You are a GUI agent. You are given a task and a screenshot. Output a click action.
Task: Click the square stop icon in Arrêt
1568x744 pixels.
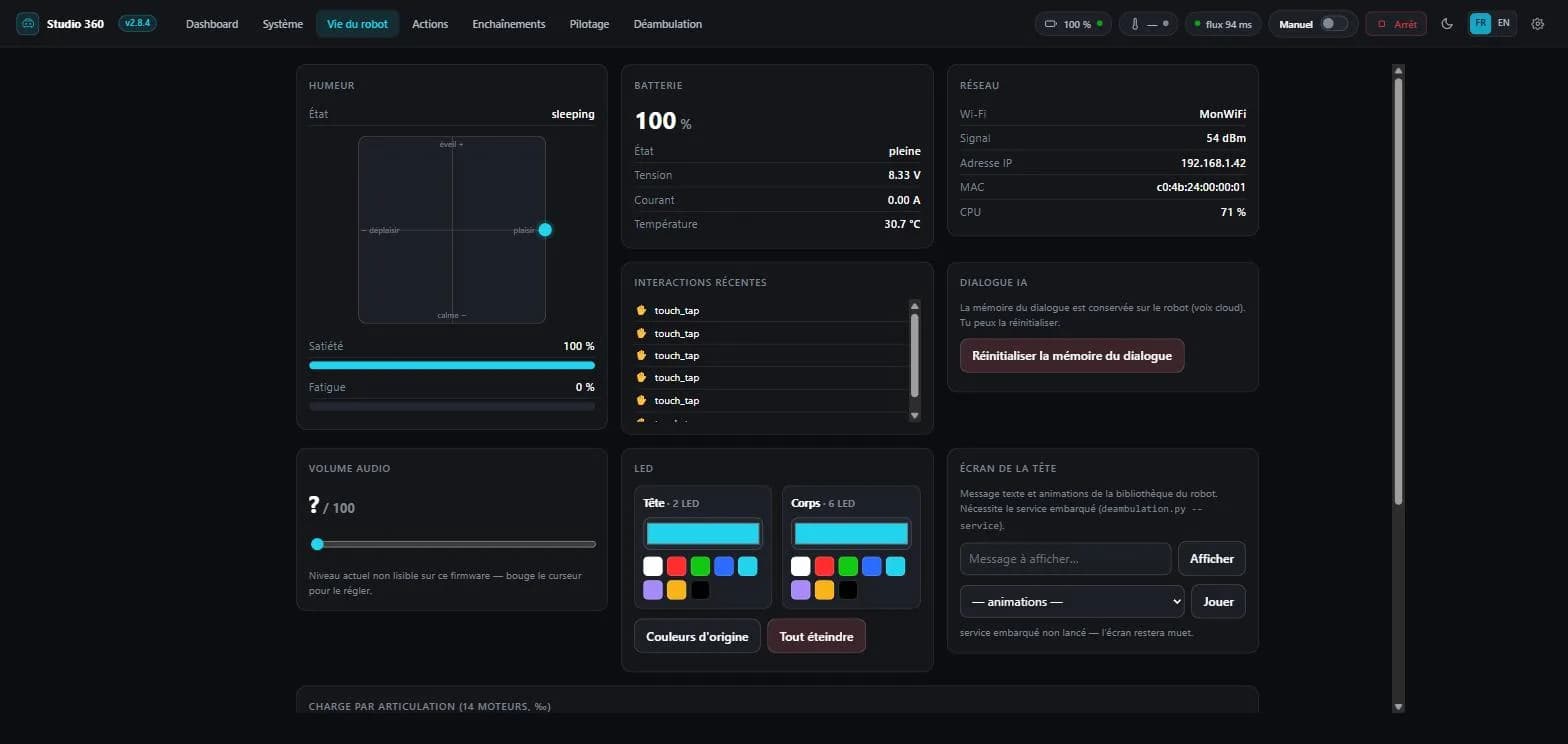pyautogui.click(x=1382, y=24)
